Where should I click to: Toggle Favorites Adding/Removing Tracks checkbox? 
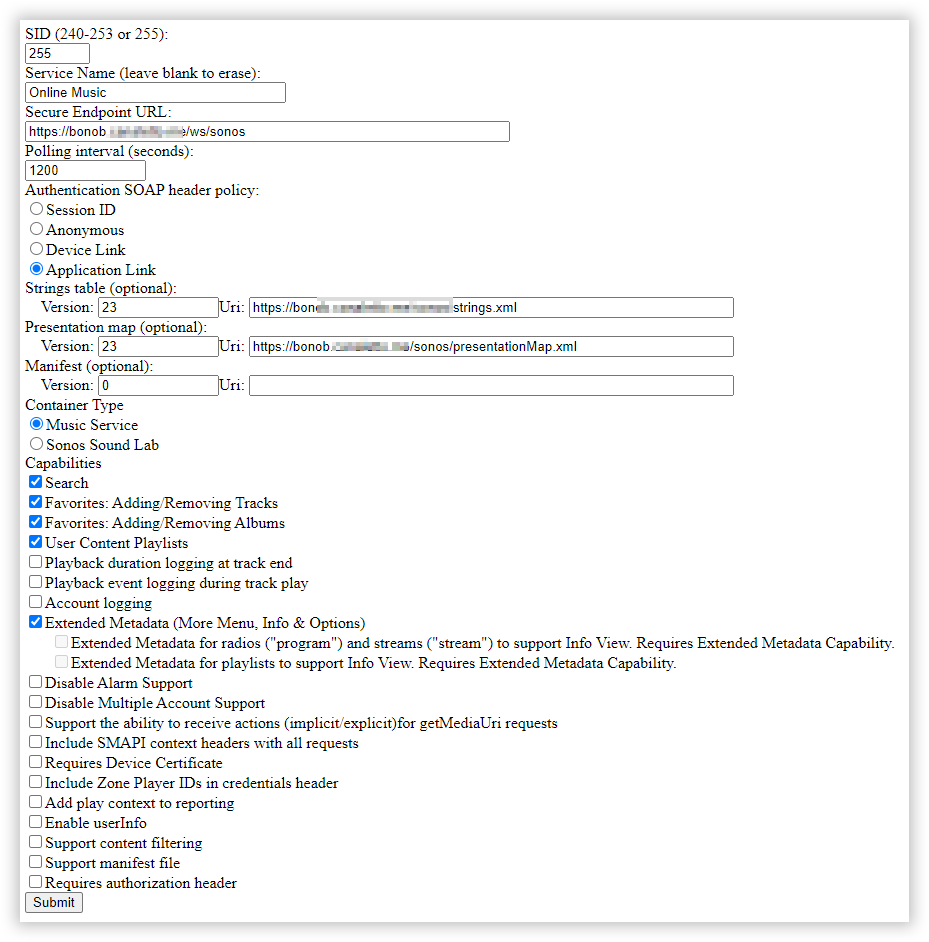click(x=36, y=502)
